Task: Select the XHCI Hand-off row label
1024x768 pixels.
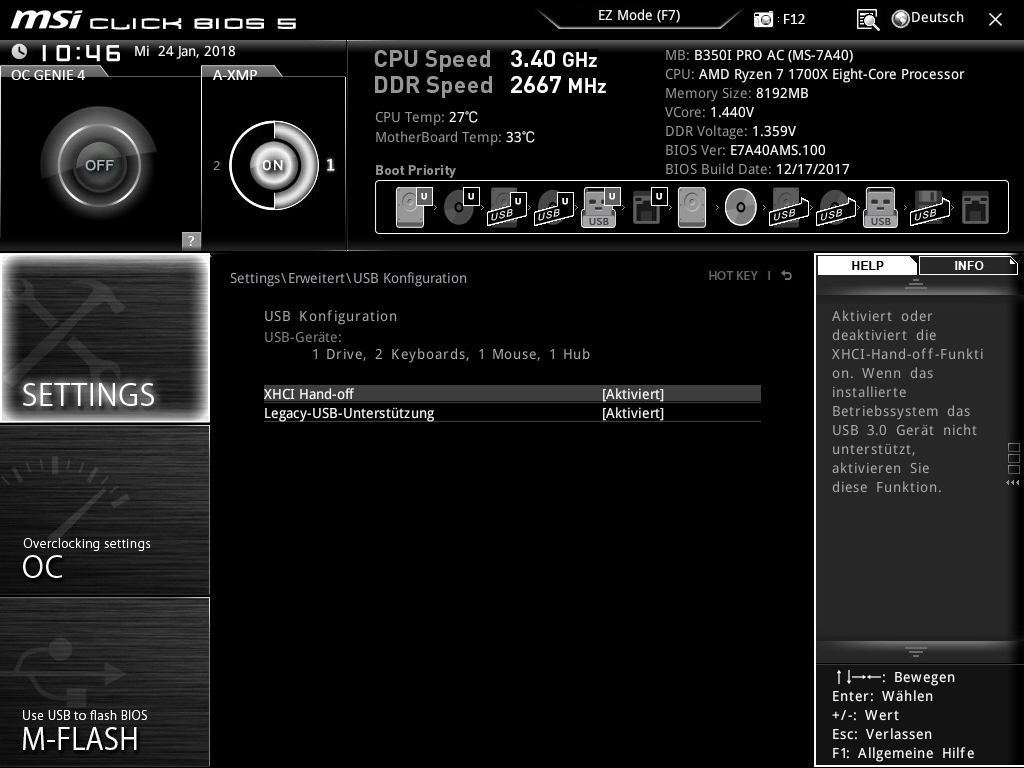Action: 309,394
